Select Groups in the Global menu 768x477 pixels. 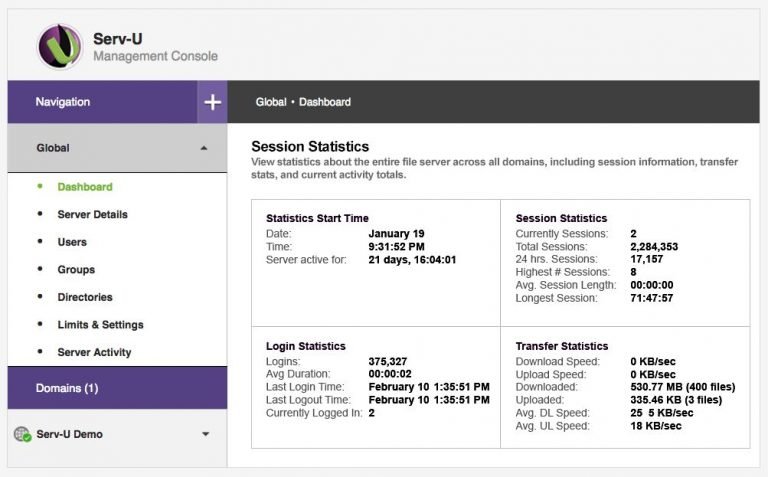76,270
